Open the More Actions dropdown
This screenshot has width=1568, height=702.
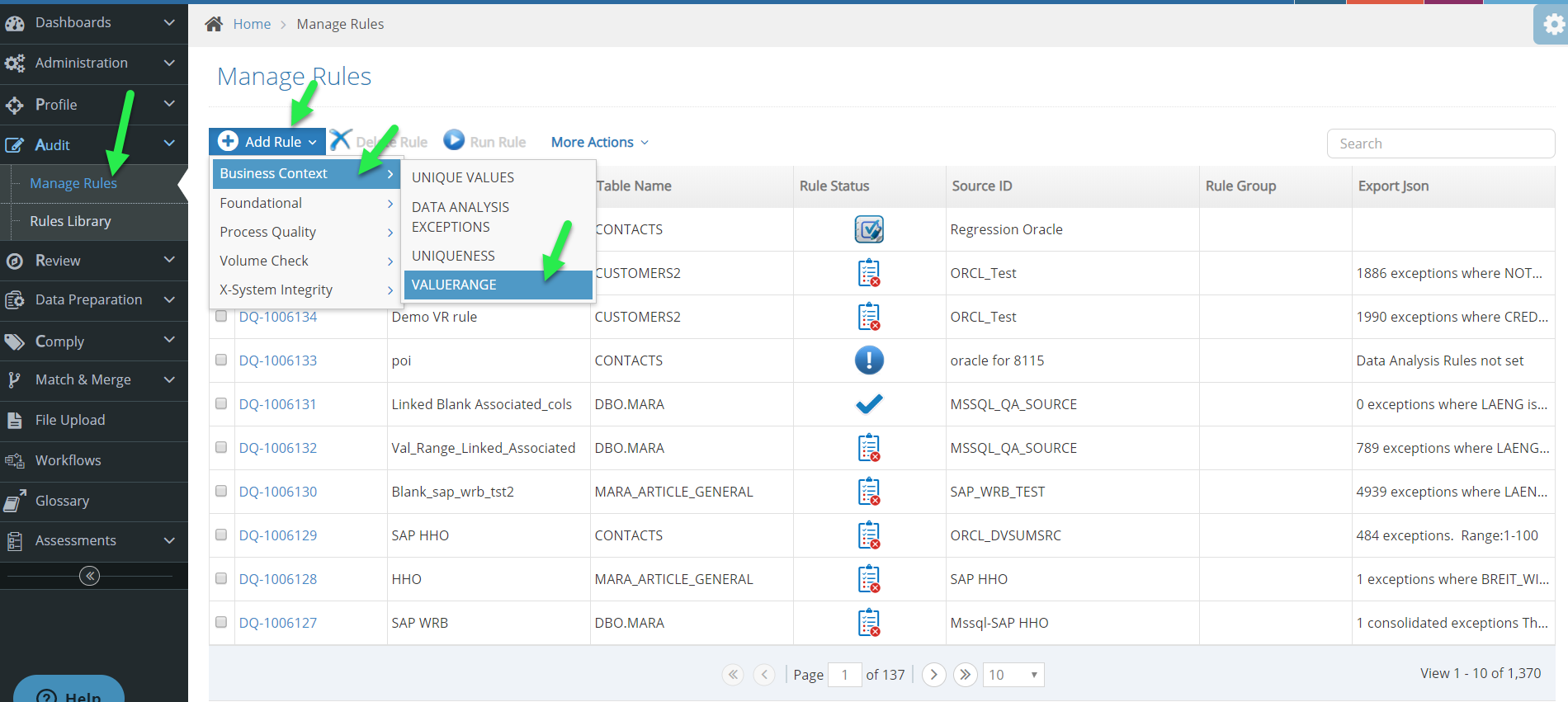point(600,142)
